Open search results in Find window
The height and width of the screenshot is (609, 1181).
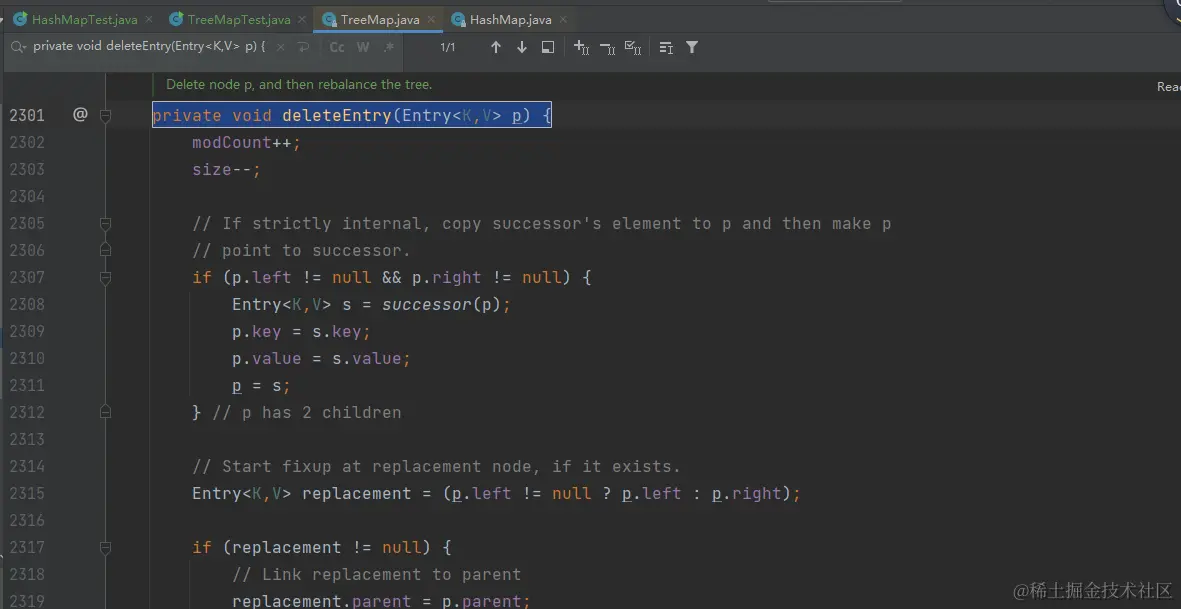click(x=548, y=47)
